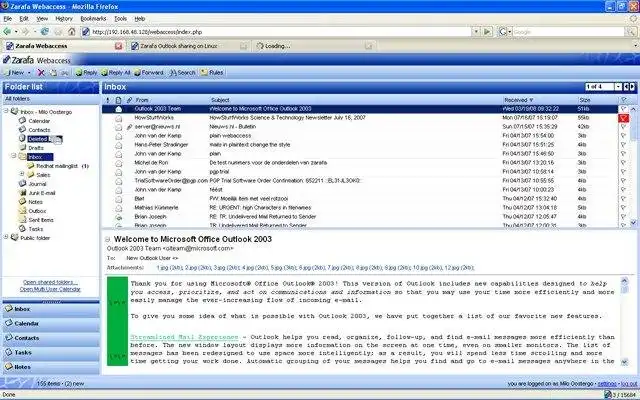The width and height of the screenshot is (640, 400).
Task: Open the Tasks folder in folder tree
Action: (36, 229)
